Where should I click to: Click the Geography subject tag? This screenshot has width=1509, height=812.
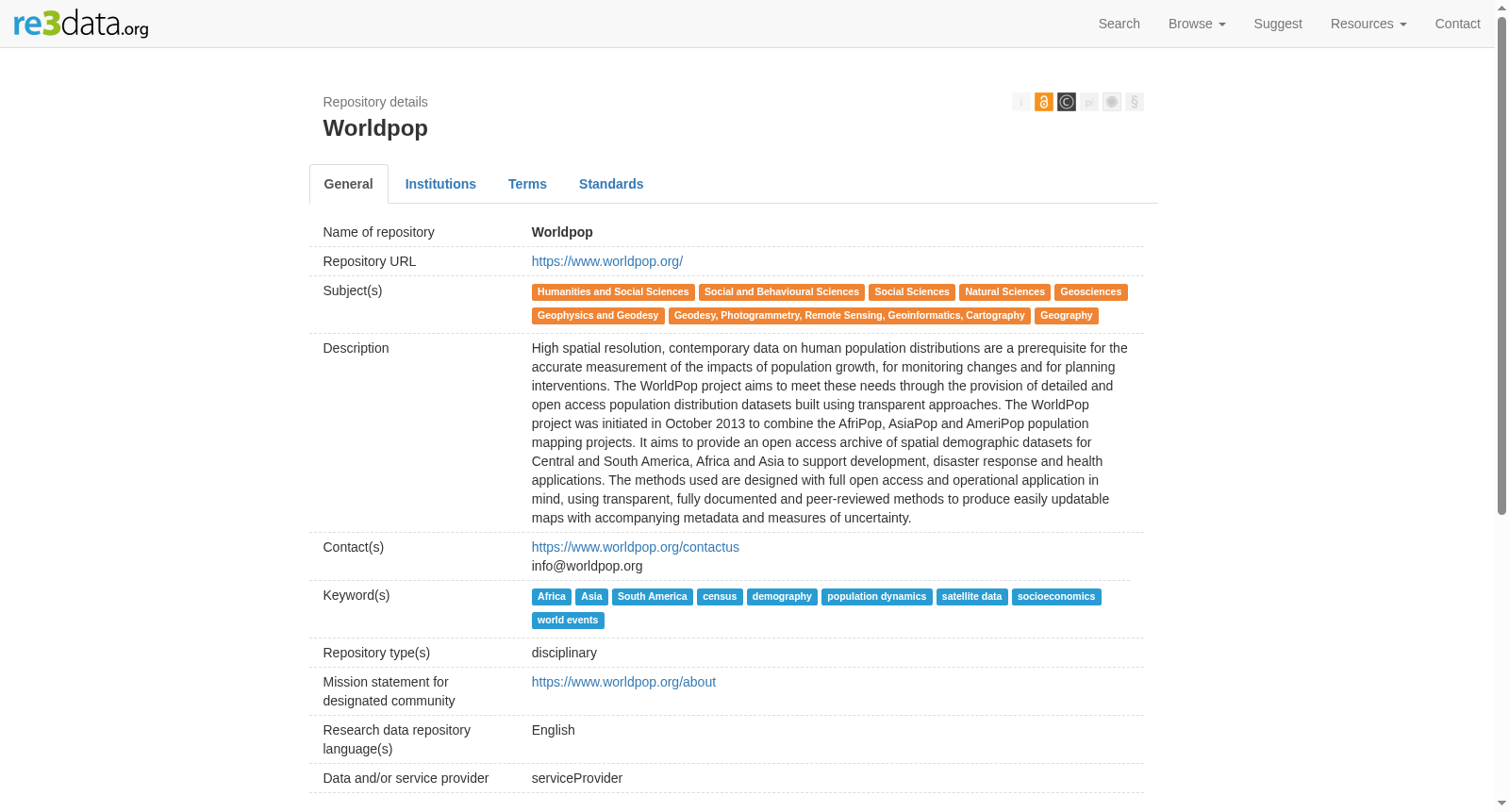(1067, 316)
